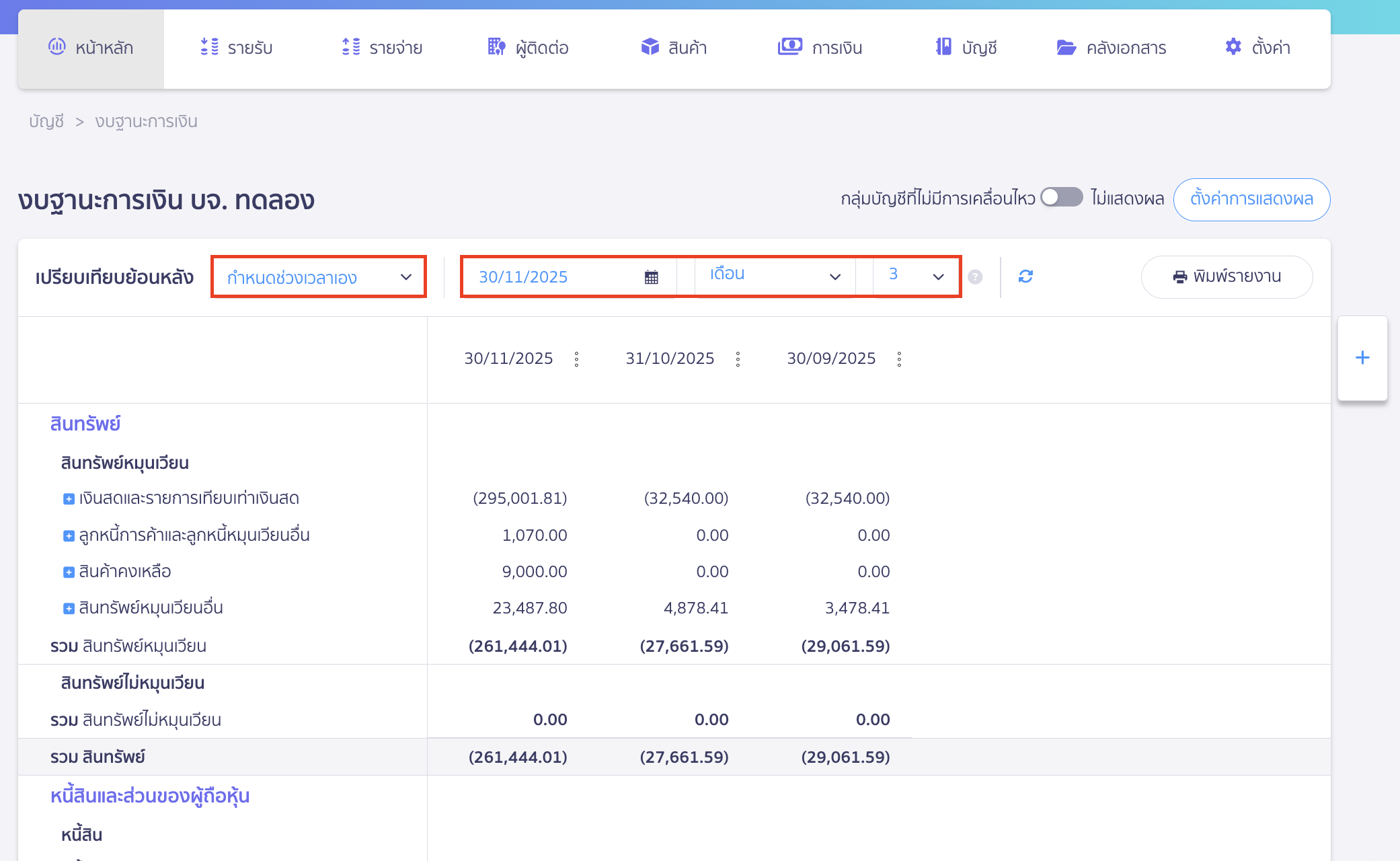Expand the สินค้าคงเหลือ row

(x=69, y=572)
